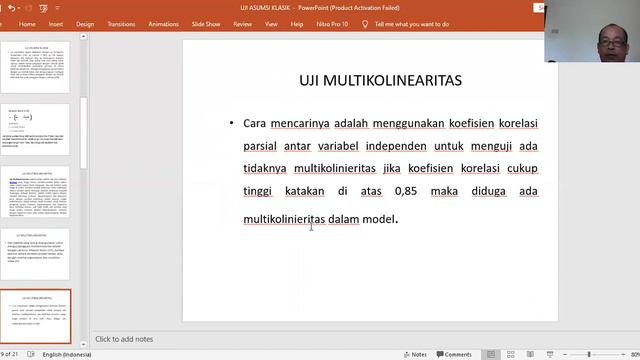
Task: Click the slide thumbnail panel scrollbar handle
Action: [x=84, y=133]
